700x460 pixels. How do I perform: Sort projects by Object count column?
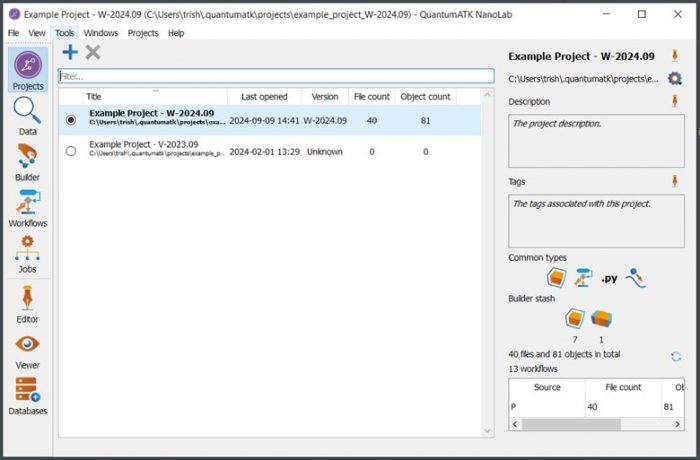point(425,96)
